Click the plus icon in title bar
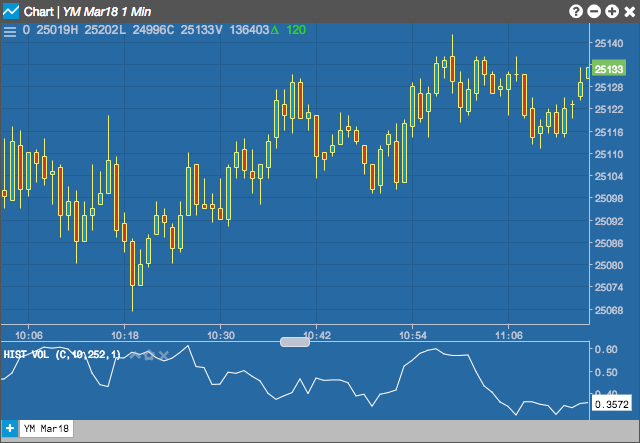The width and height of the screenshot is (640, 443). (612, 11)
